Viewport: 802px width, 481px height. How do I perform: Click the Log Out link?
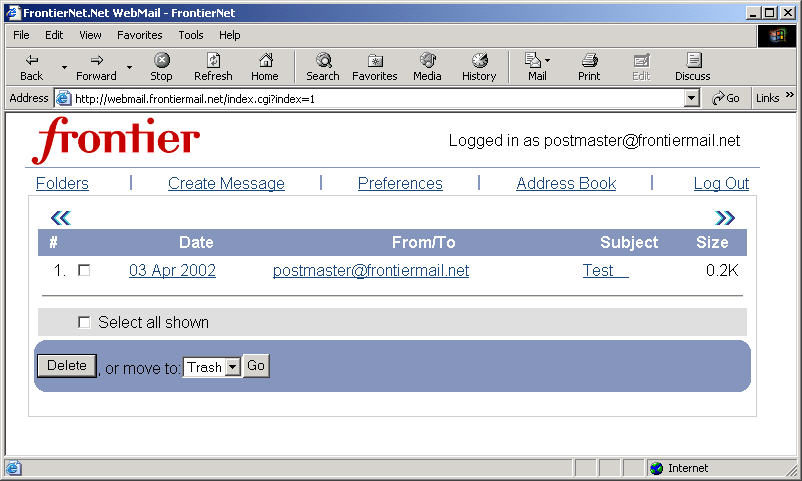coord(721,183)
